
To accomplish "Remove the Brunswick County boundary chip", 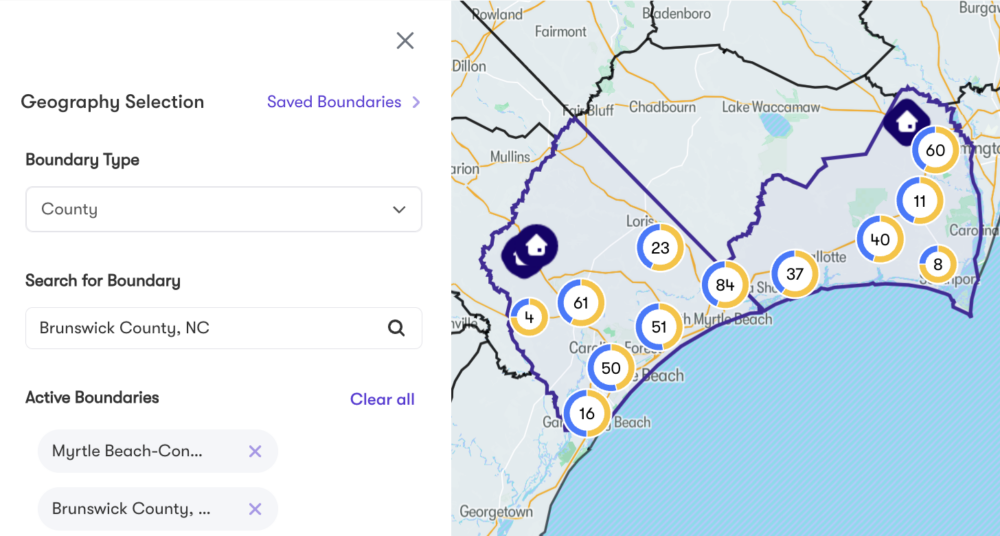I will 255,509.
